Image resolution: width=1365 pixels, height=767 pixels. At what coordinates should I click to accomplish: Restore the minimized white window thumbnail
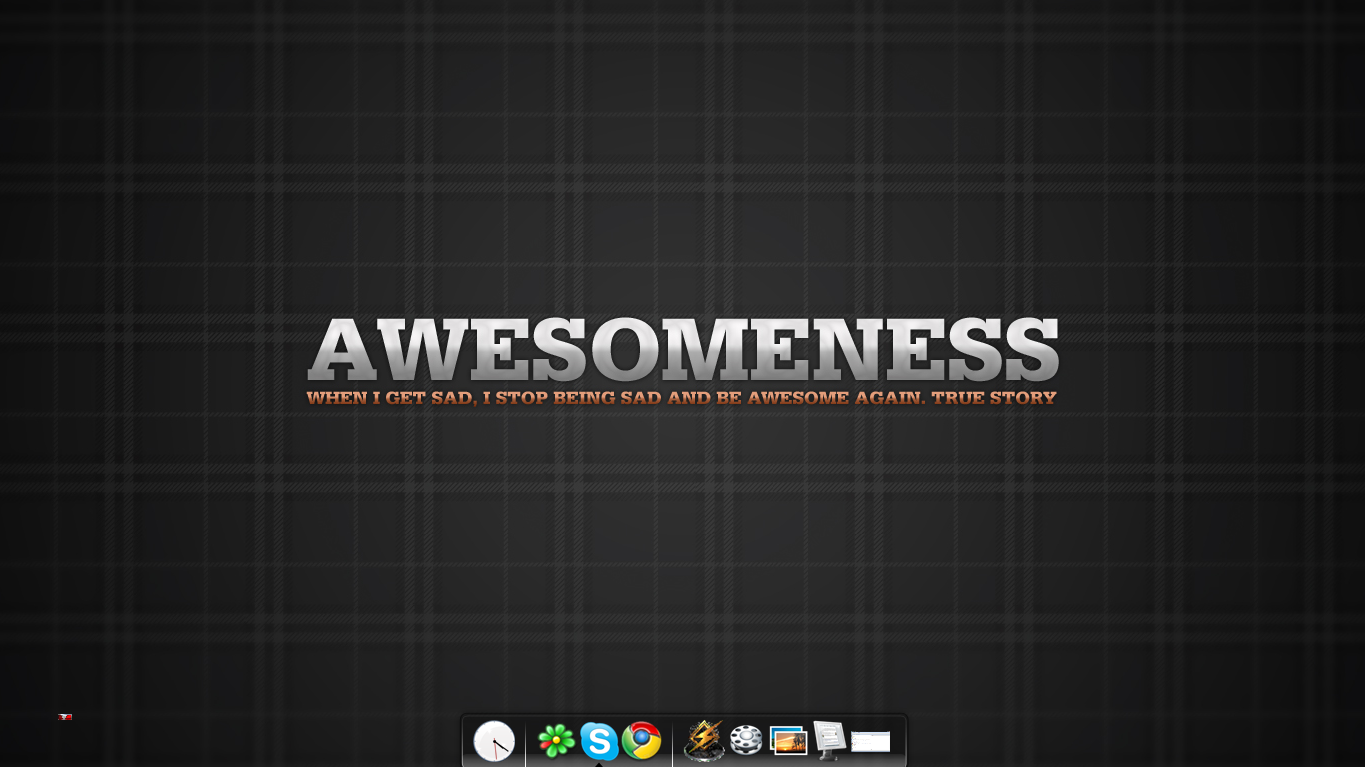(x=871, y=741)
